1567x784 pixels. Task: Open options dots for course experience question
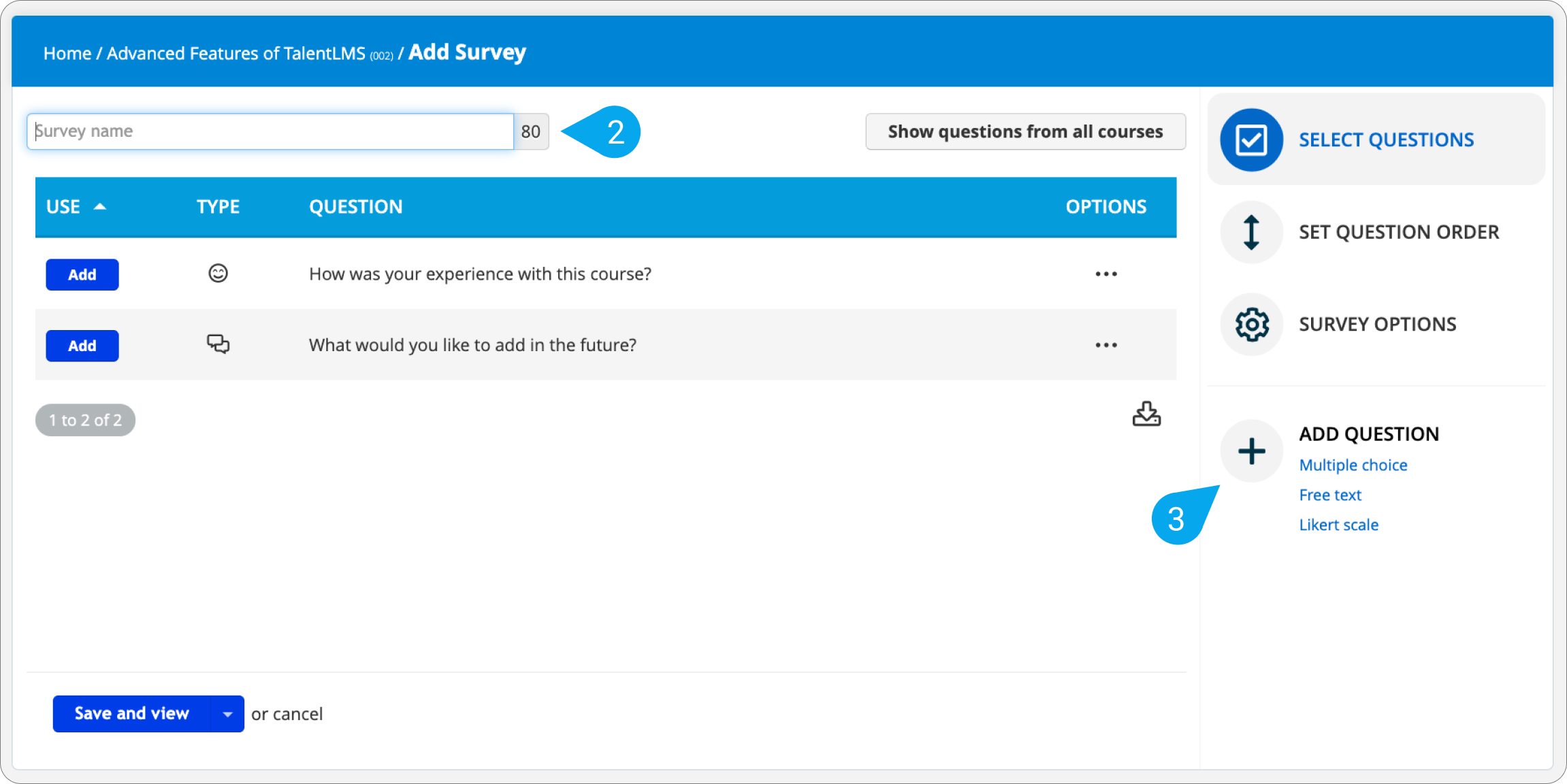point(1106,274)
